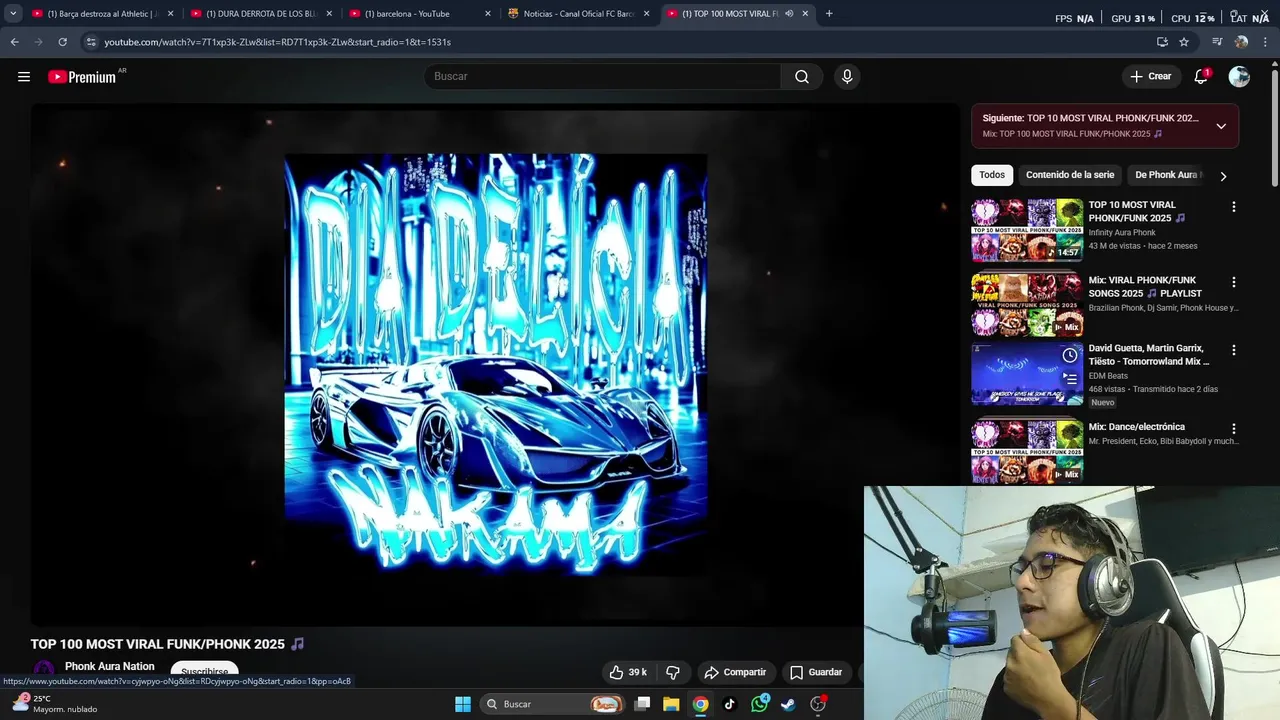Image resolution: width=1280 pixels, height=720 pixels.
Task: Like the video with 39 k thumbs up
Action: pos(628,673)
